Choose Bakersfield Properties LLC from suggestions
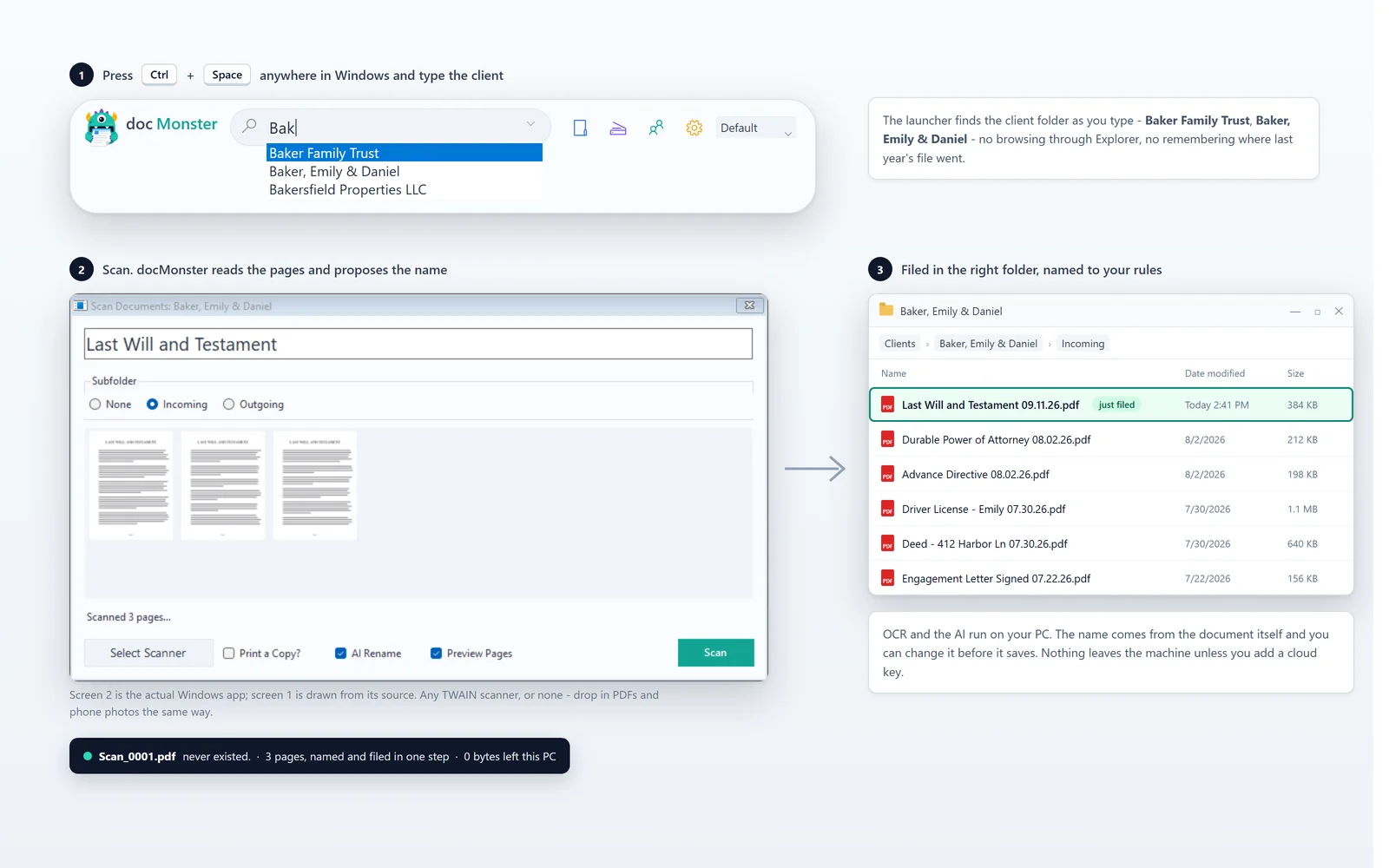The width and height of the screenshot is (1389, 868). click(x=405, y=190)
